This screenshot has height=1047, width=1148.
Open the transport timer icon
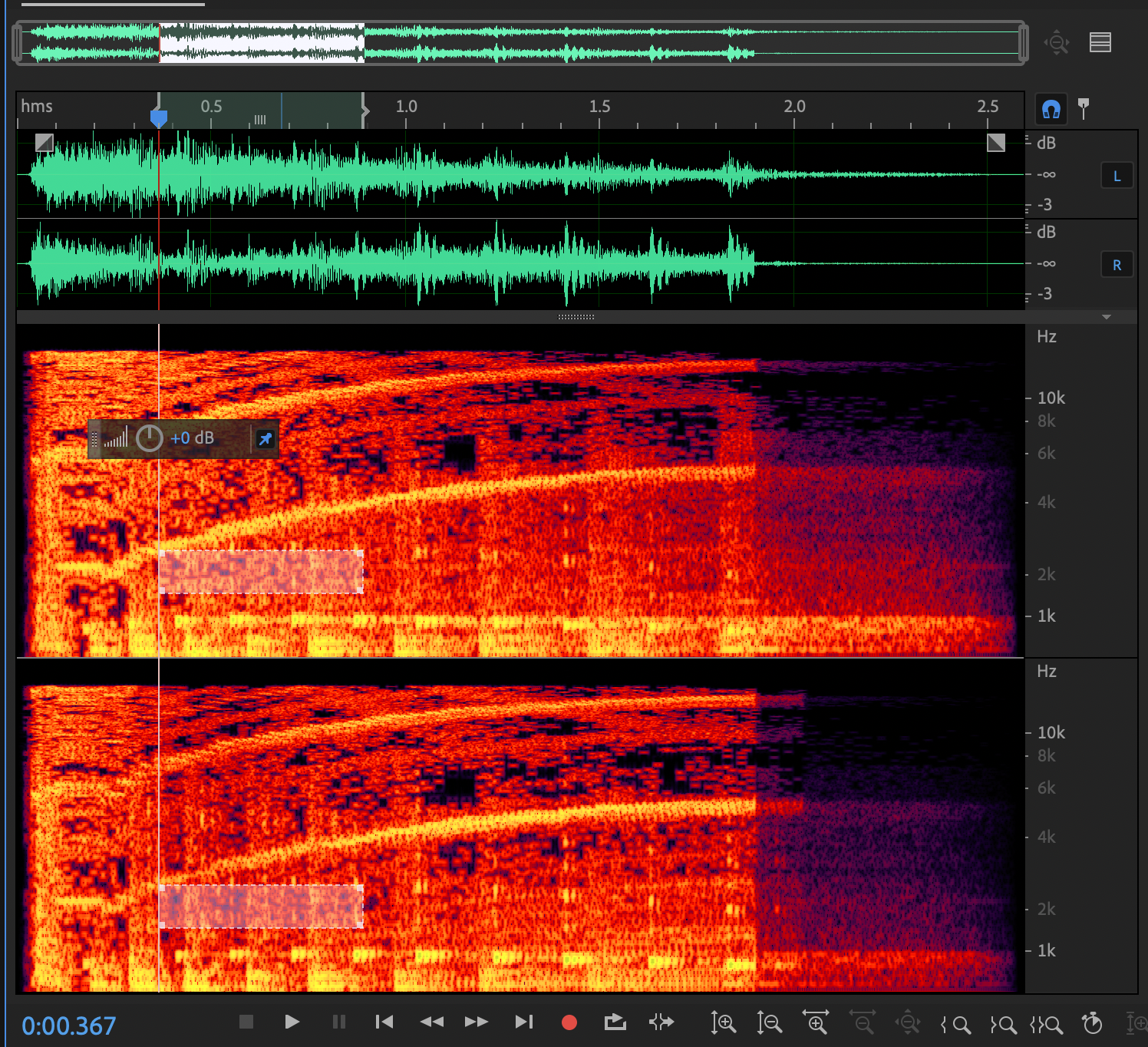click(x=1092, y=1022)
